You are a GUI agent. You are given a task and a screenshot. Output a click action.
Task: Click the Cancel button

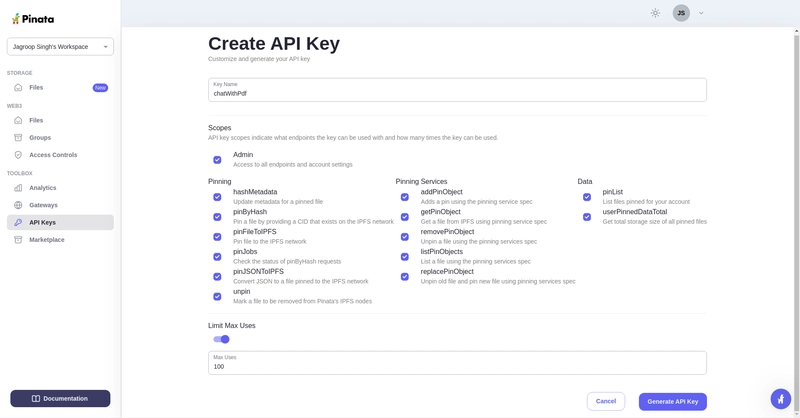[x=606, y=401]
